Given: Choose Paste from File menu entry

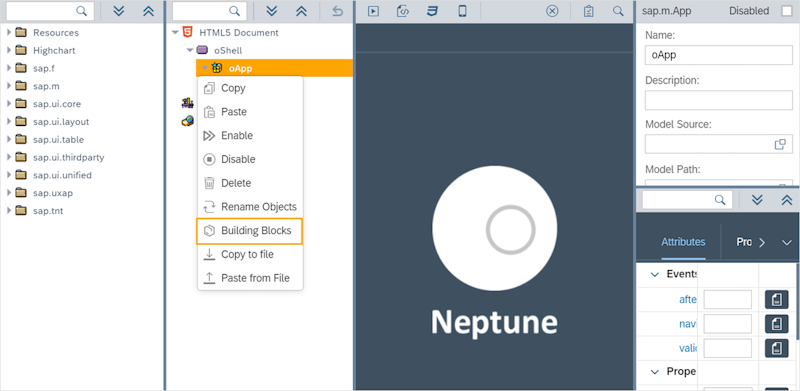Looking at the screenshot, I should coord(251,278).
